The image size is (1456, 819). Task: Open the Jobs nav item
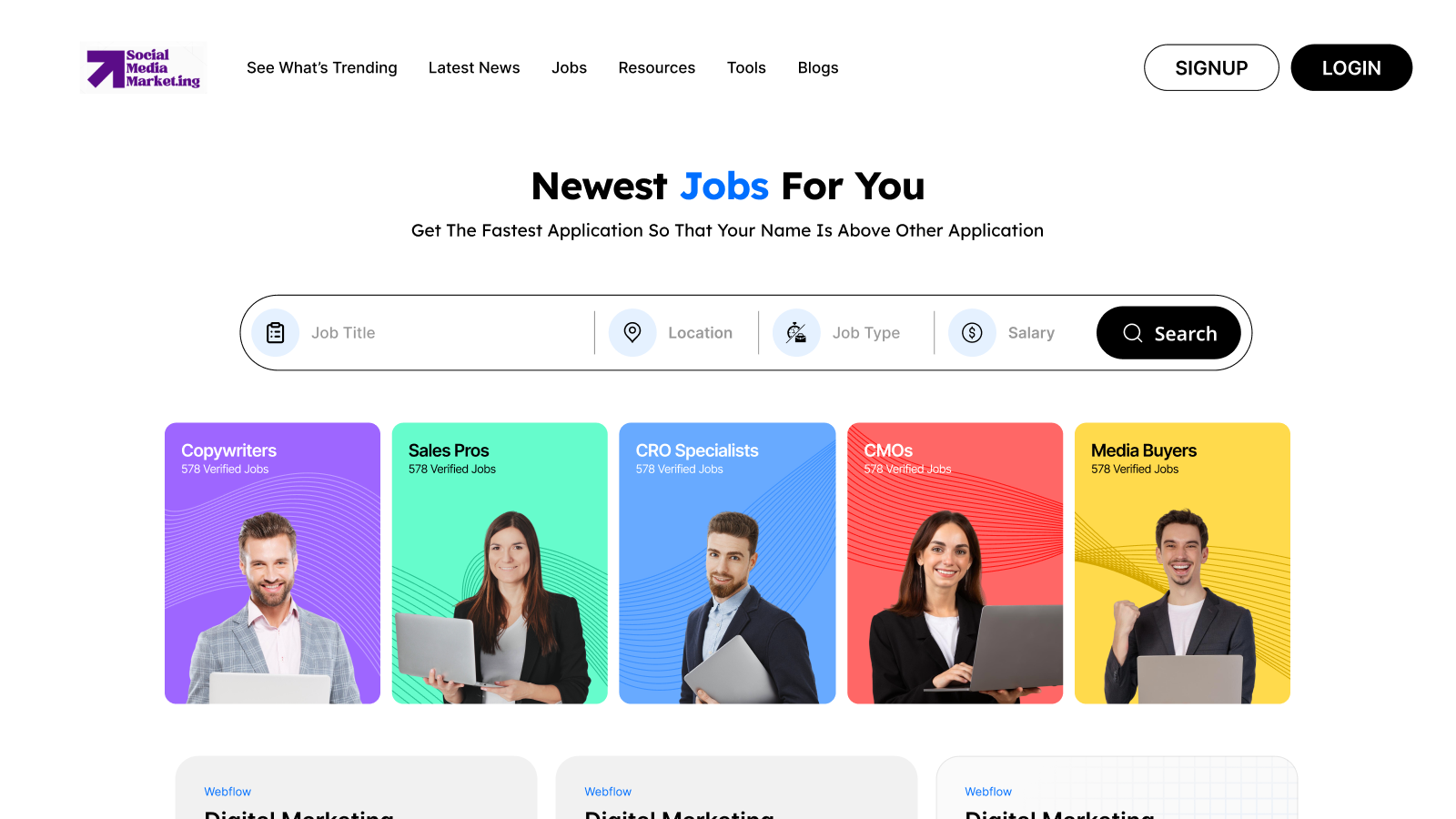pyautogui.click(x=569, y=68)
